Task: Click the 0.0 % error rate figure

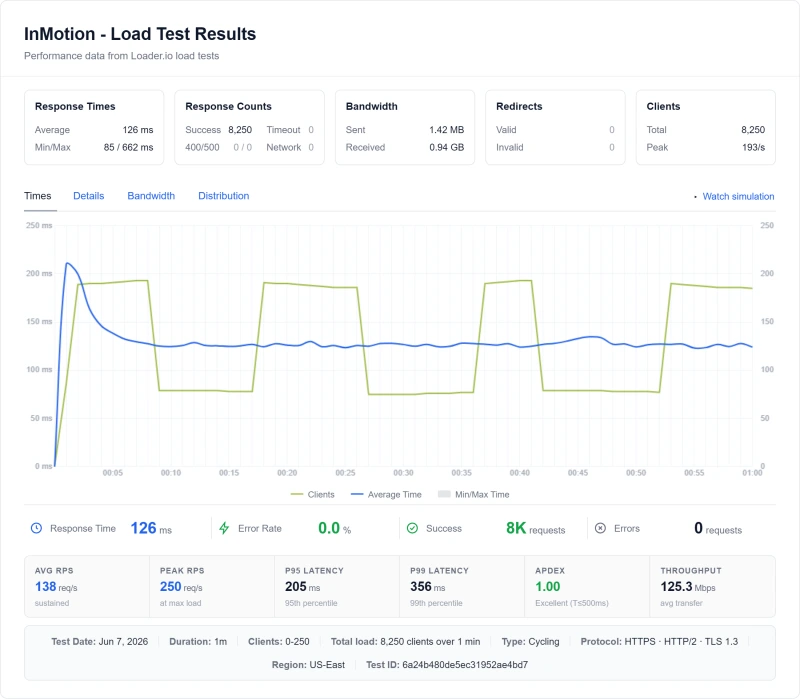Action: tap(335, 528)
